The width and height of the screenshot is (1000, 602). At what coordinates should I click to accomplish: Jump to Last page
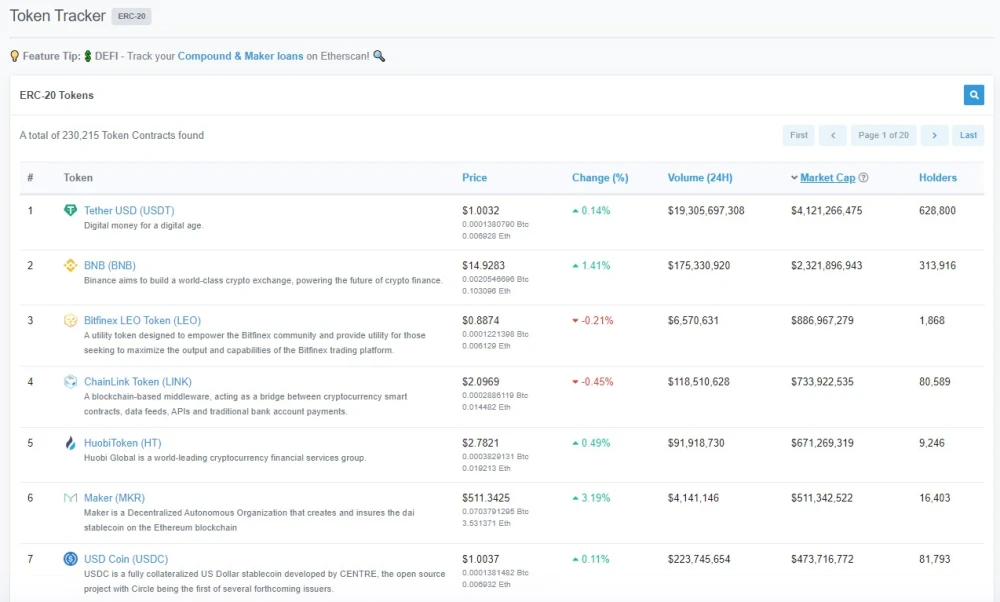pos(968,135)
